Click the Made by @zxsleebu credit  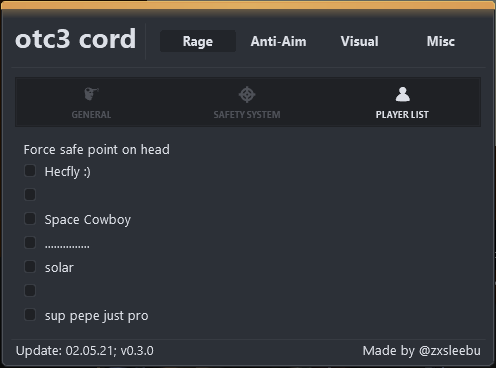point(422,351)
